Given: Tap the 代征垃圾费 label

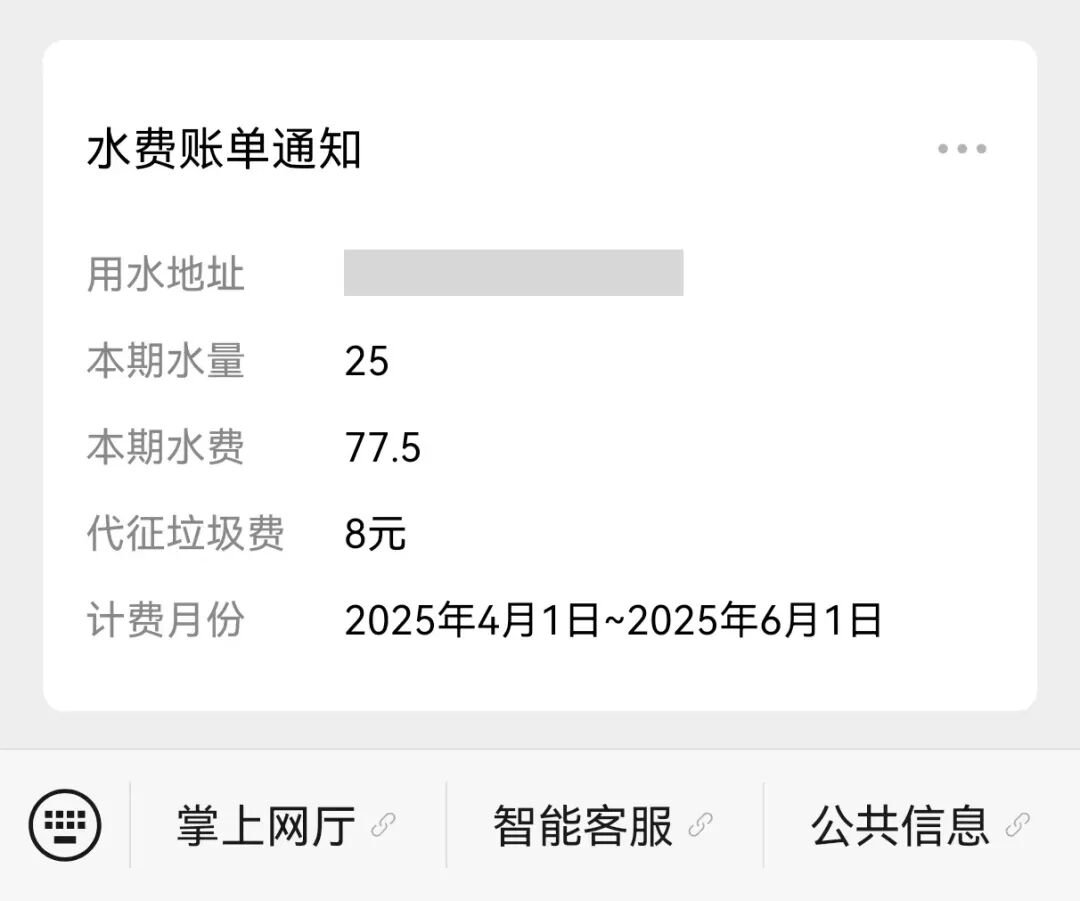Looking at the screenshot, I should tap(185, 534).
